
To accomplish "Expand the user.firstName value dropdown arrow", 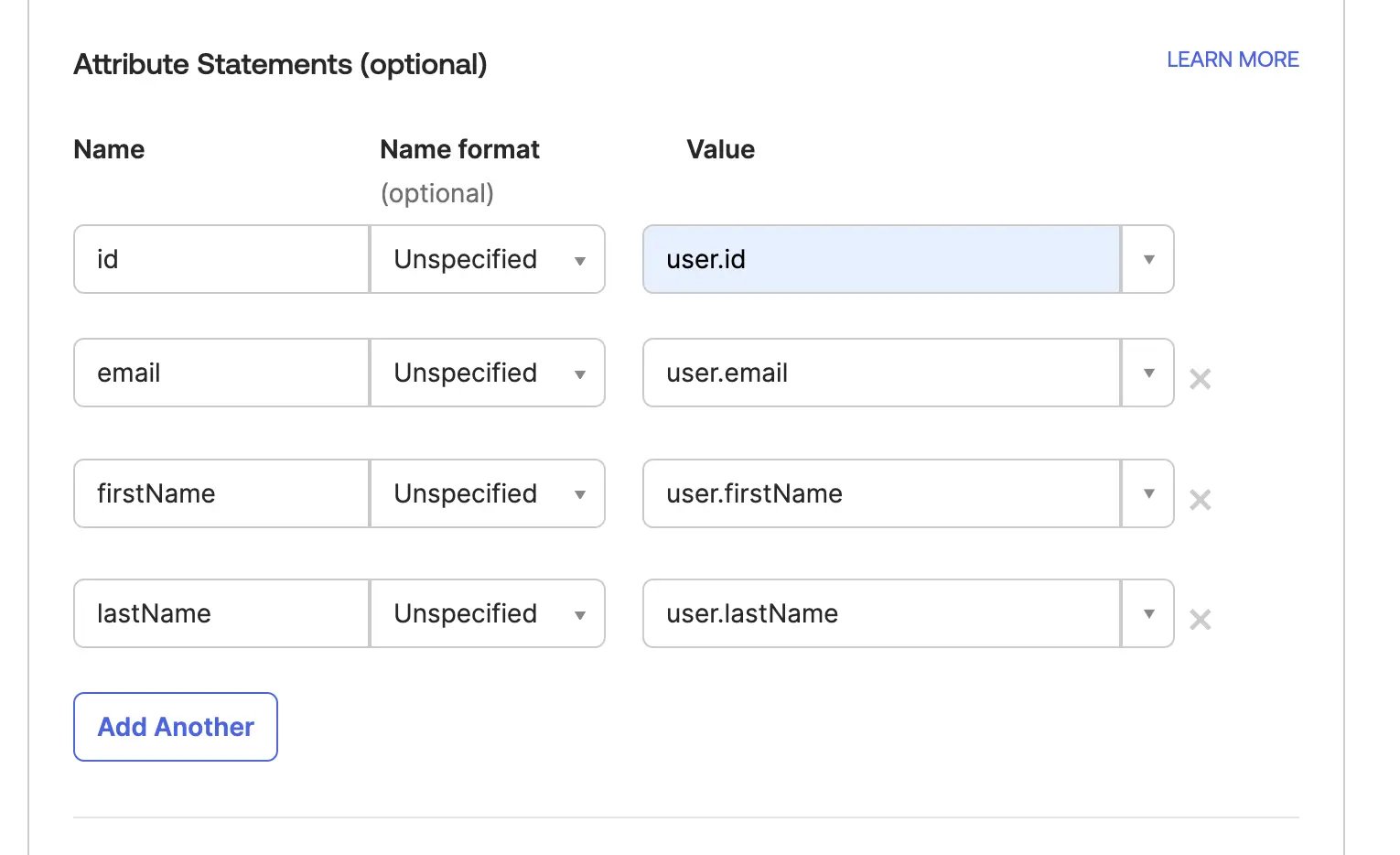I will click(x=1148, y=493).
